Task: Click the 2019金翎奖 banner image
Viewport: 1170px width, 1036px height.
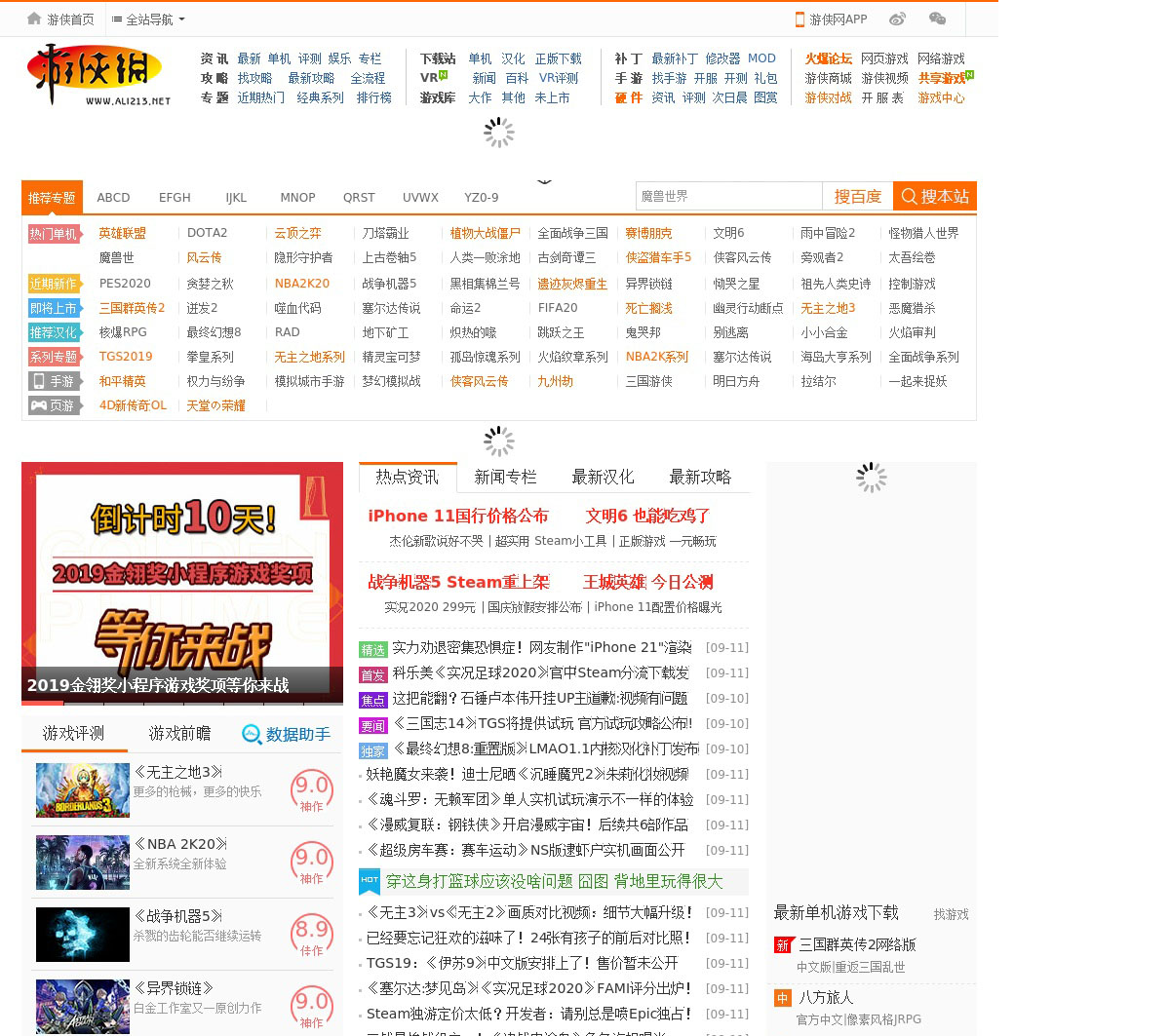Action: (182, 583)
